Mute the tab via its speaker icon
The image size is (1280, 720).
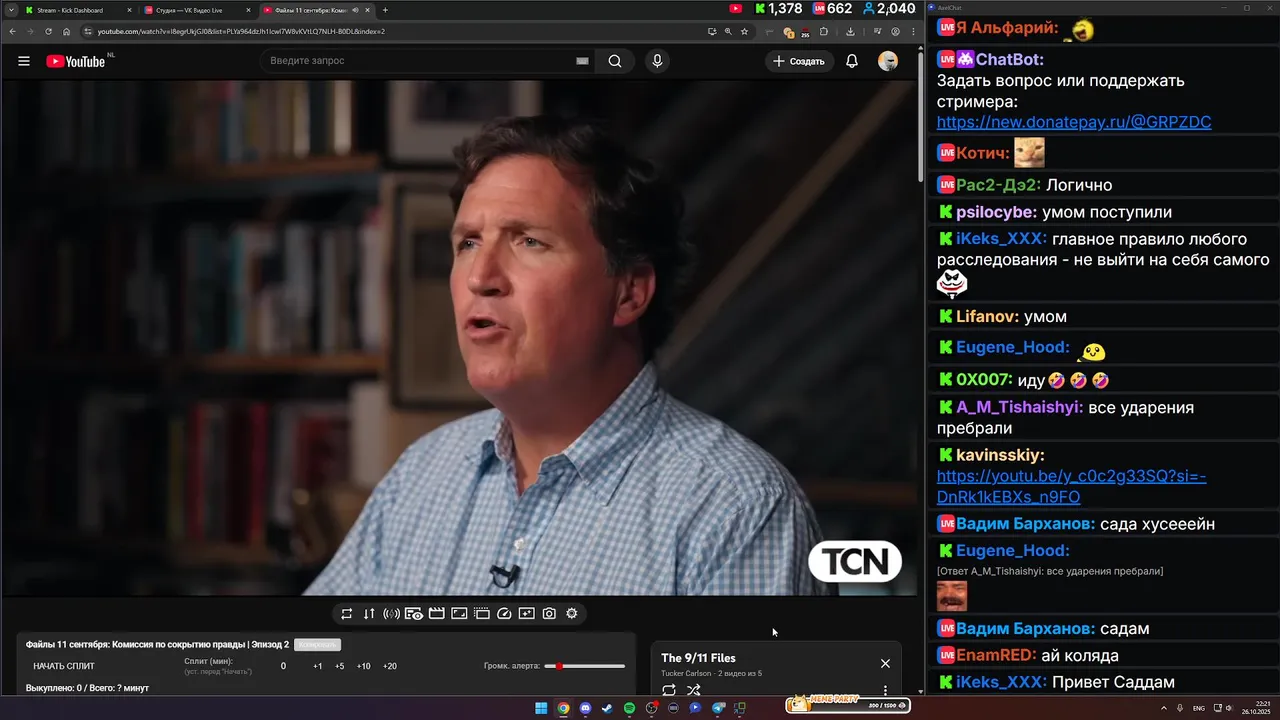(x=356, y=10)
